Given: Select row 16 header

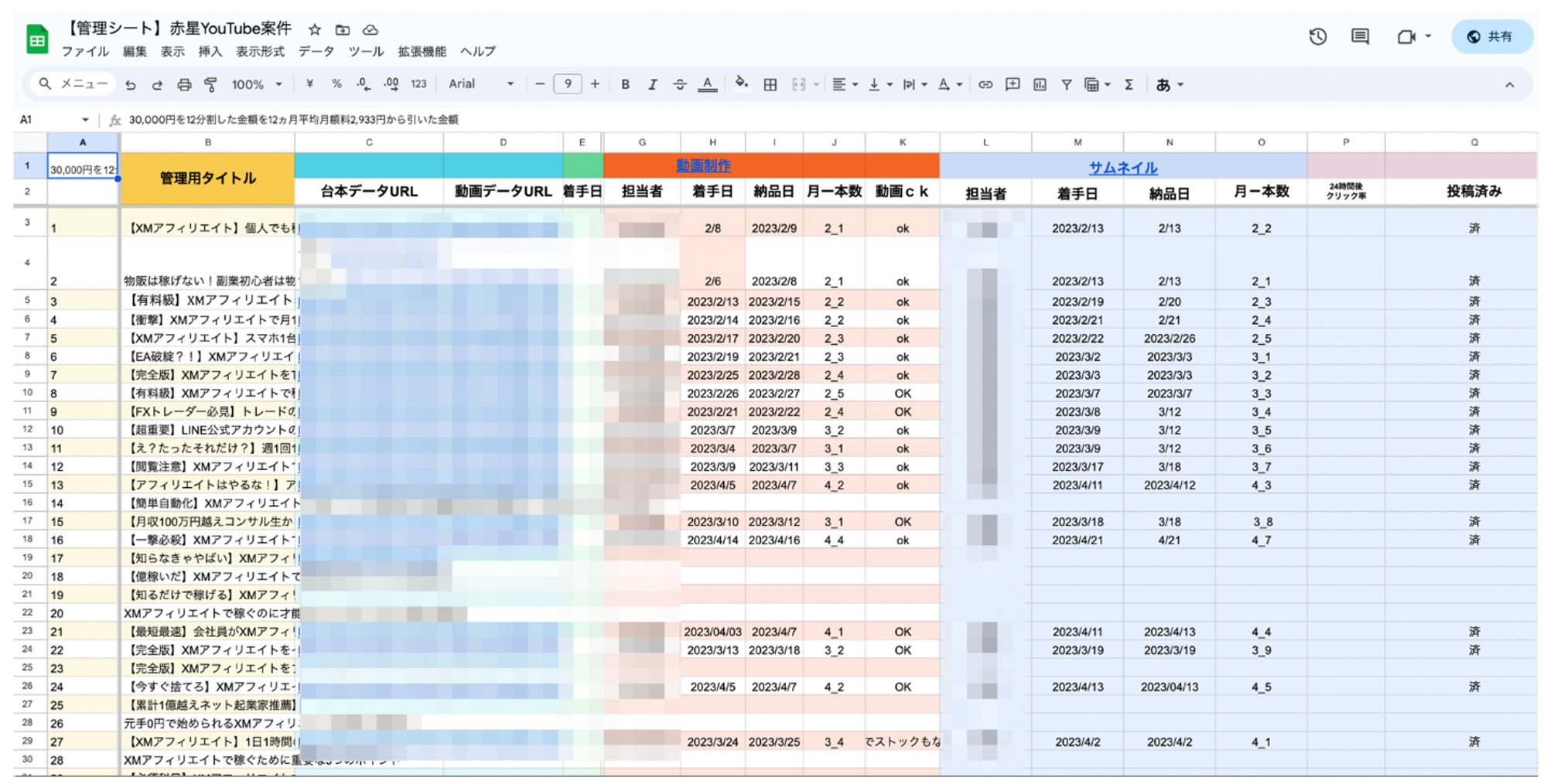Looking at the screenshot, I should (x=28, y=503).
